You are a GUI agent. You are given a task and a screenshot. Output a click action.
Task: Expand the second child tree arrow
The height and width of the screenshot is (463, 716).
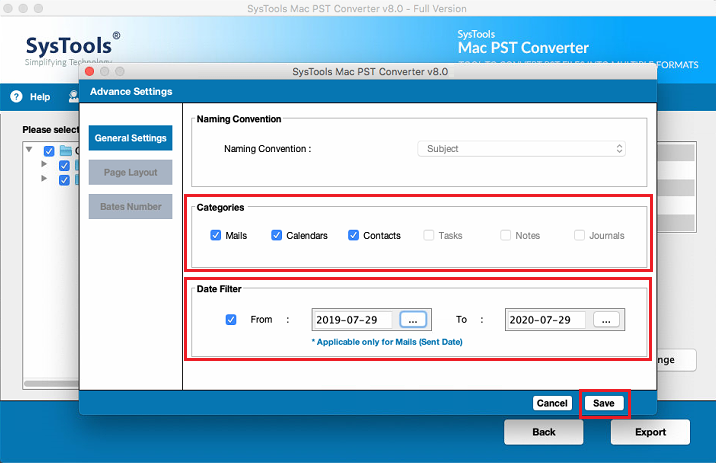[x=44, y=178]
